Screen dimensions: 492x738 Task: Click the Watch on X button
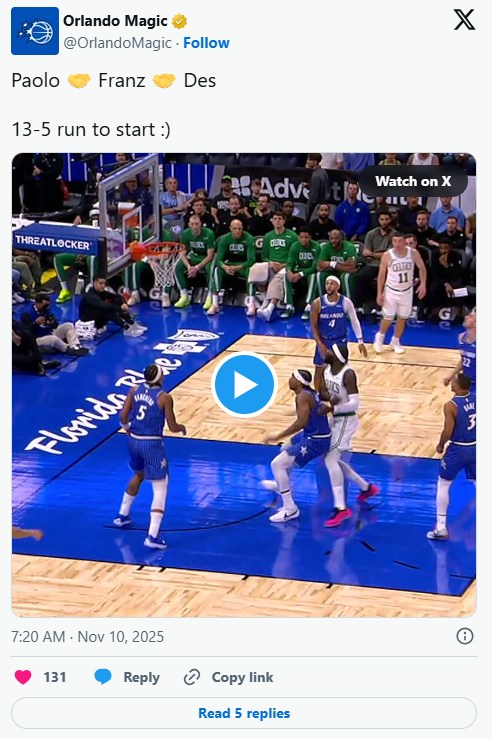413,181
